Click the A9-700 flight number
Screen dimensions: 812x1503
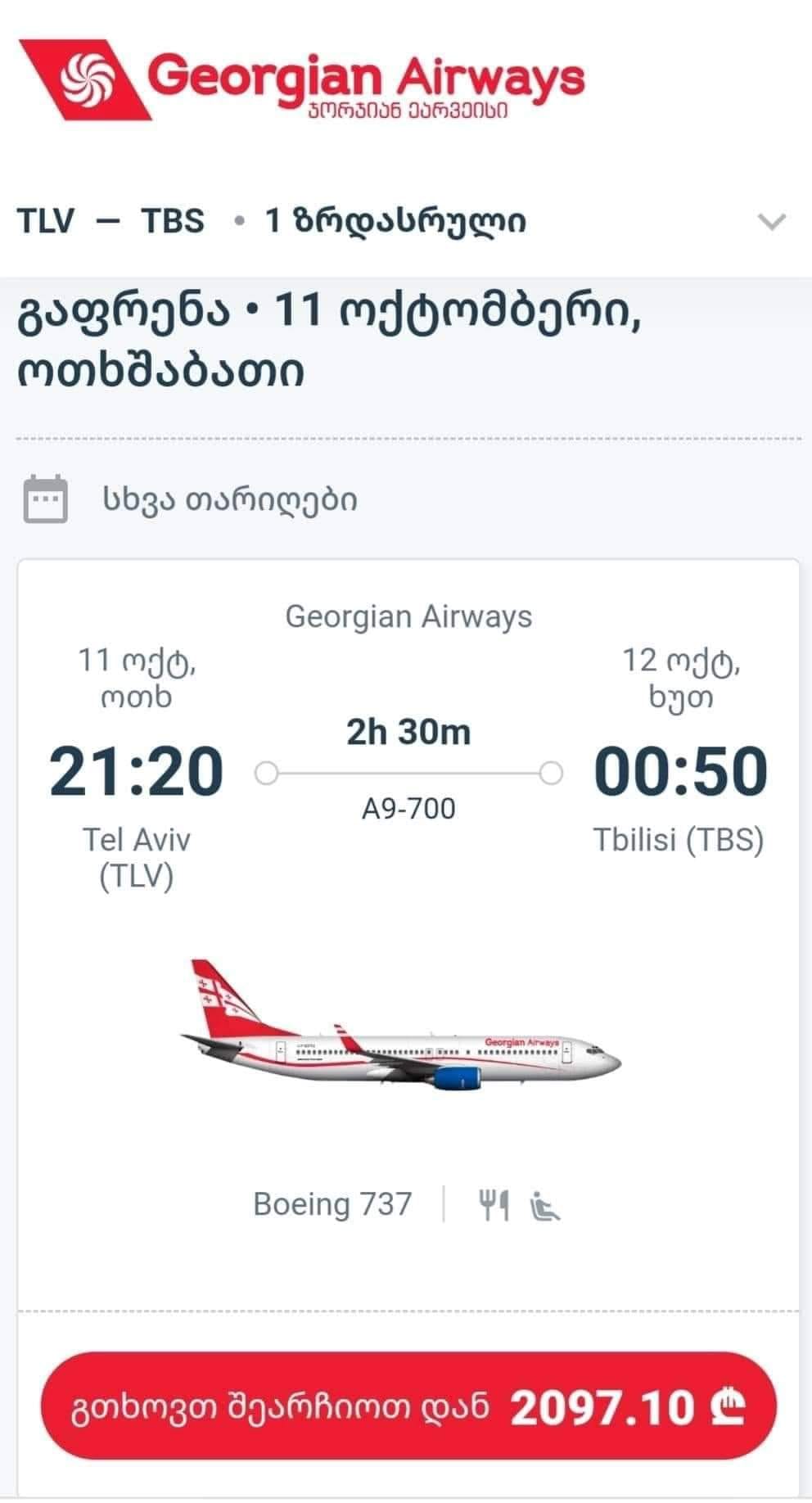408,809
